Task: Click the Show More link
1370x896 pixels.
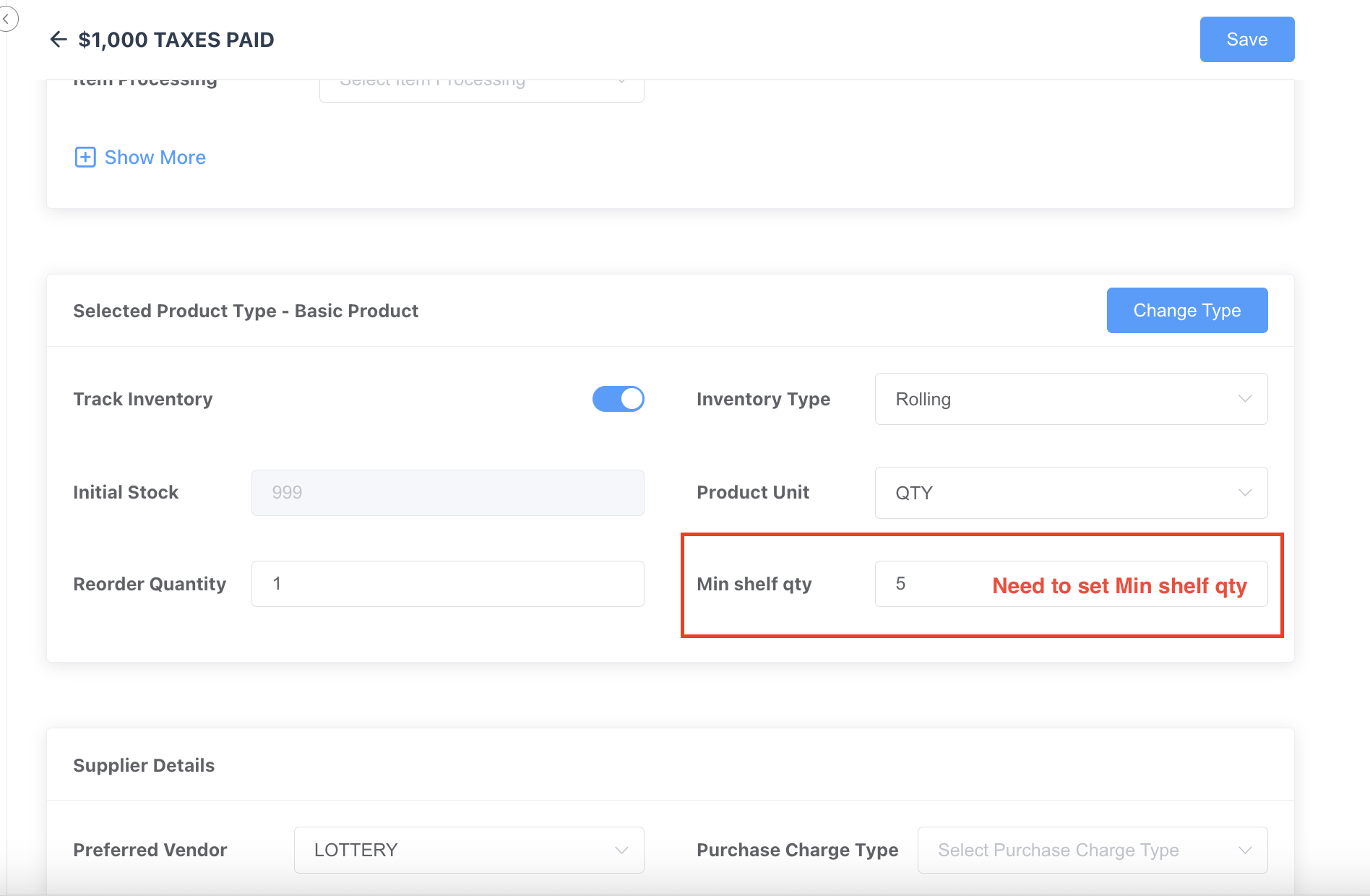Action: pyautogui.click(x=155, y=158)
